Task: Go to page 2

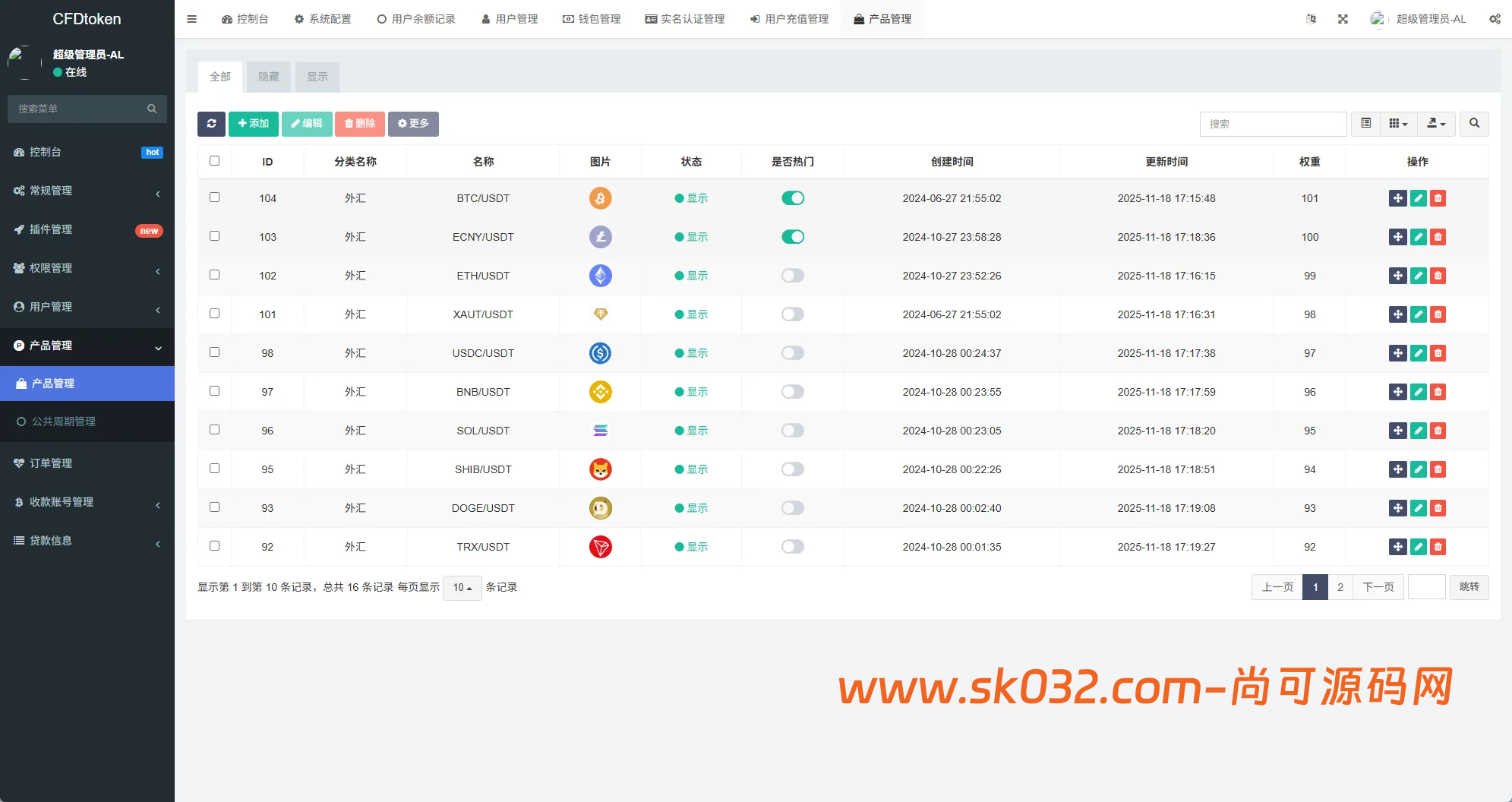Action: (1340, 587)
